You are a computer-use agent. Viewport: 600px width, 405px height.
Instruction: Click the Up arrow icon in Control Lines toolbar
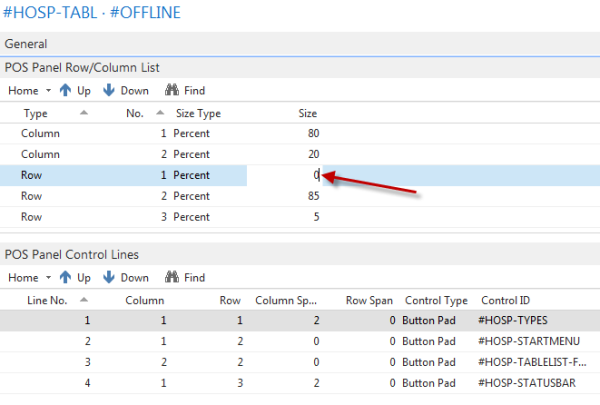coord(66,277)
